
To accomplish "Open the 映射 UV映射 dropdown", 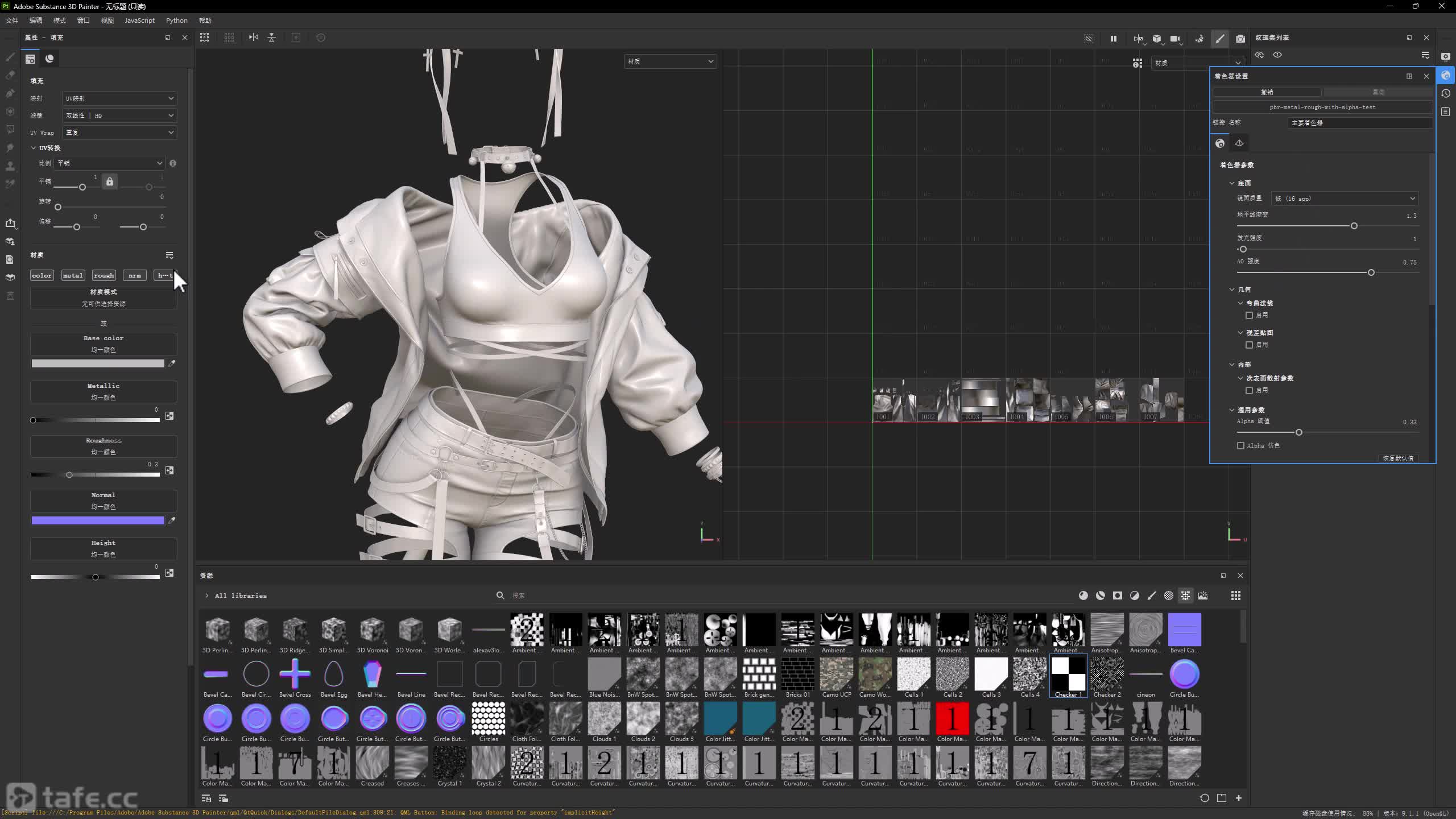I will tap(119, 98).
